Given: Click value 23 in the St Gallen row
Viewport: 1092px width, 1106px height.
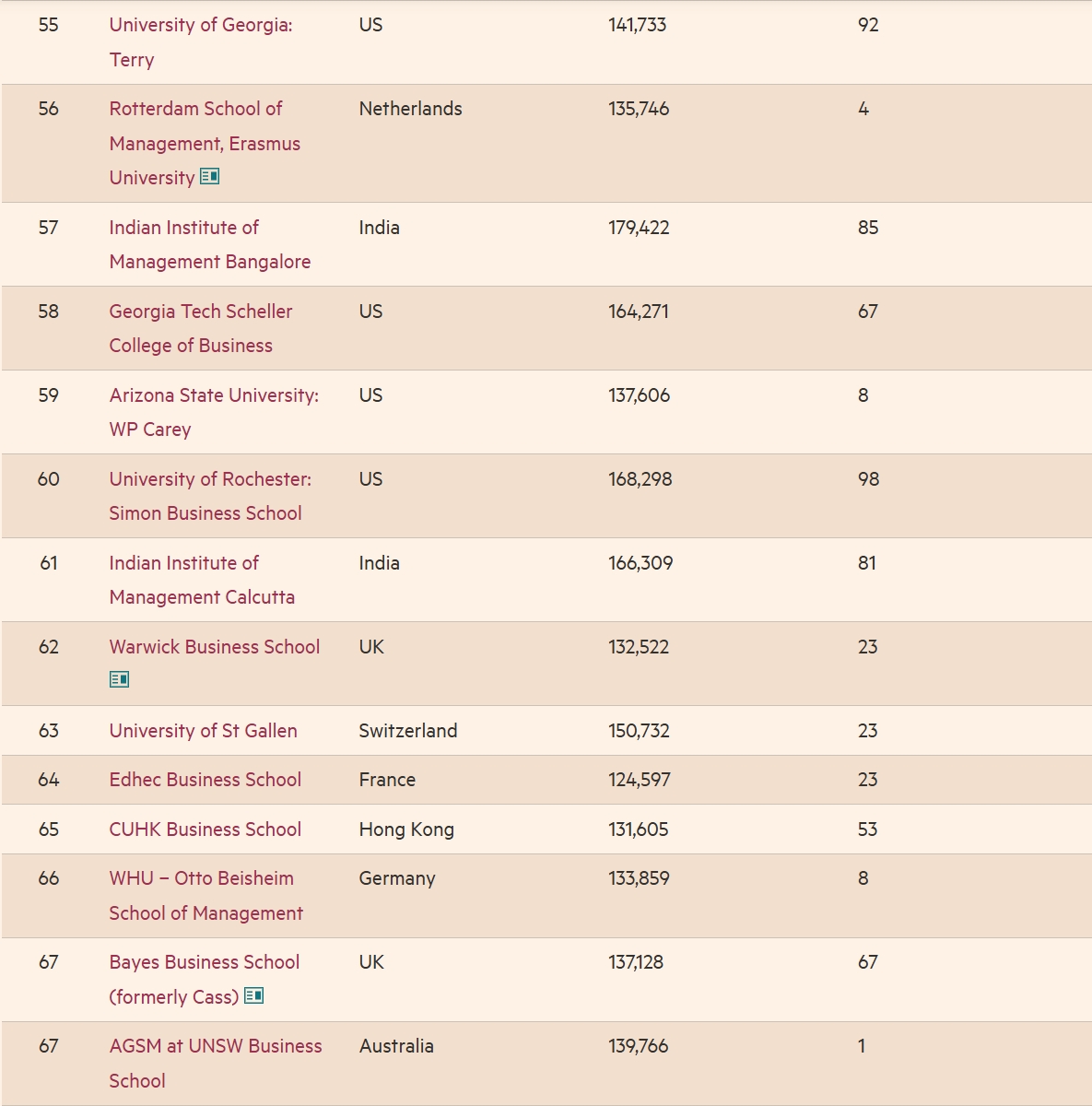Looking at the screenshot, I should (x=868, y=731).
